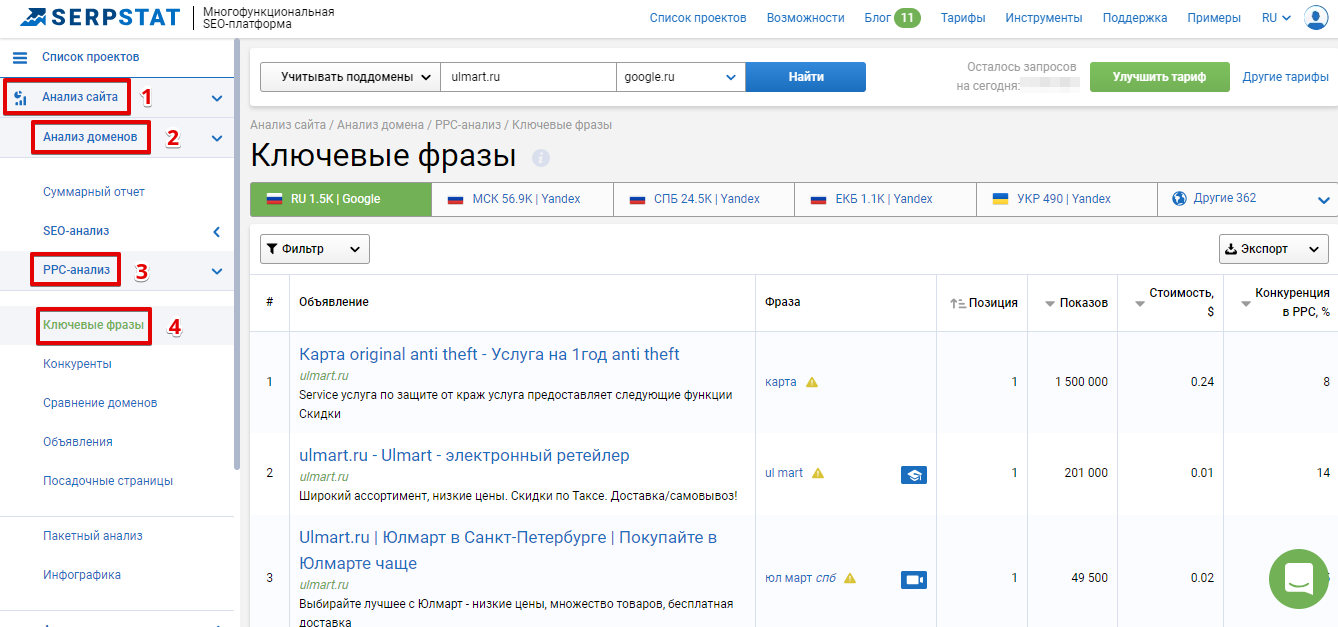Click the info icon next to Ключевые фразы heading
Viewport: 1338px width, 627px height.
(541, 158)
